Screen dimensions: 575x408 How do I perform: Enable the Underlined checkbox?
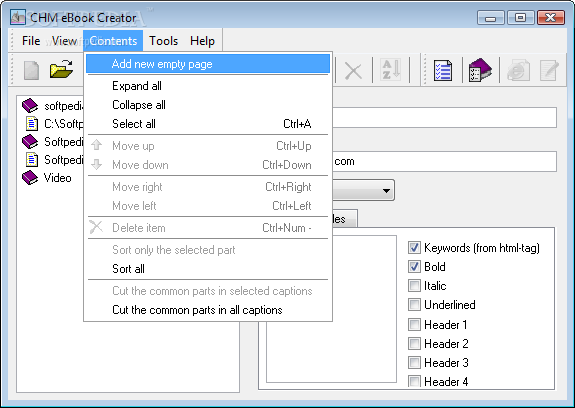[414, 305]
